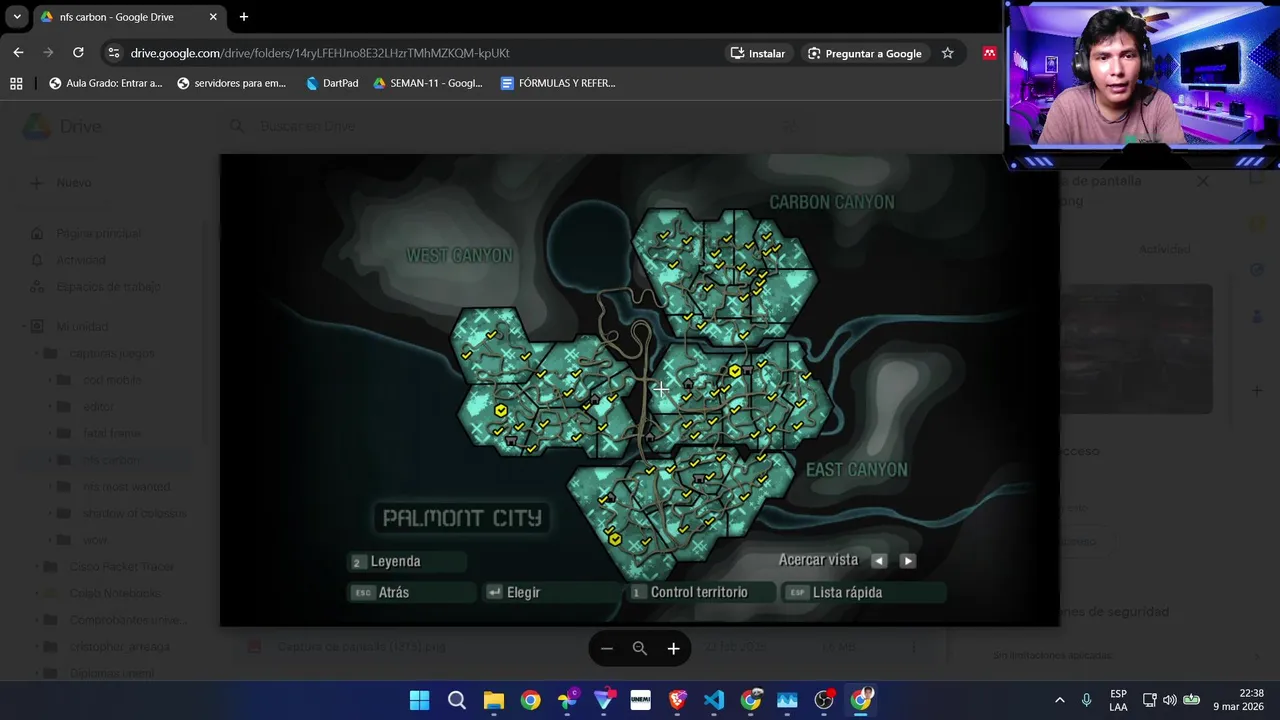Go back one page in Chrome
The width and height of the screenshot is (1280, 720).
pyautogui.click(x=18, y=53)
